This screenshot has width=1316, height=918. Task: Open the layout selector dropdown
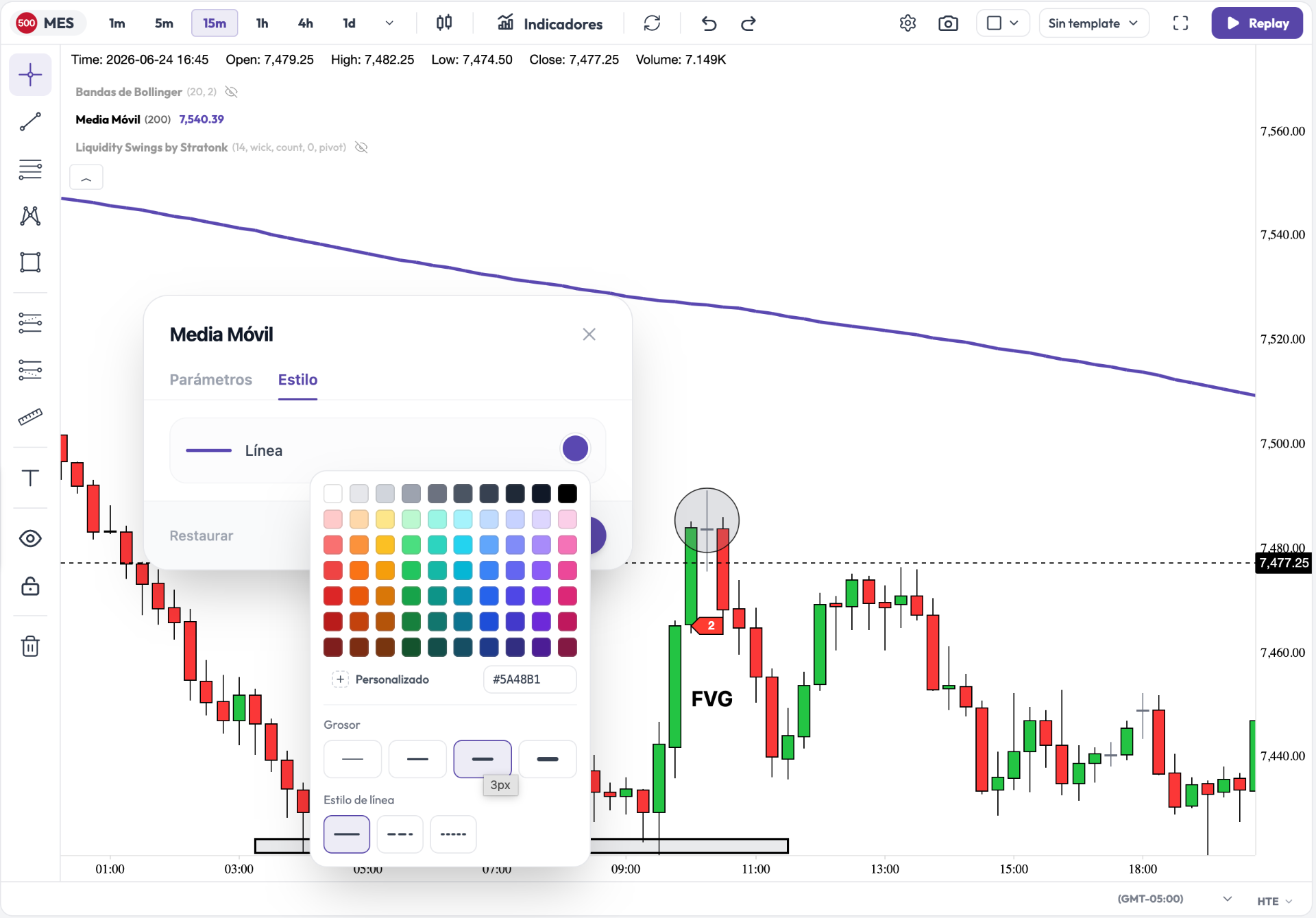[1002, 23]
